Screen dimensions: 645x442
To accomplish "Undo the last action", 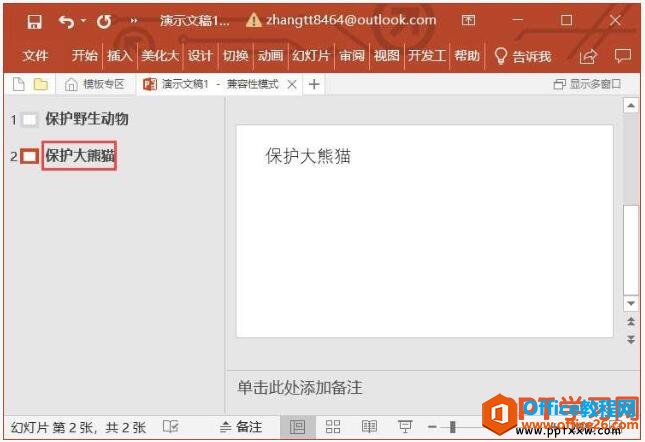I will [66, 21].
